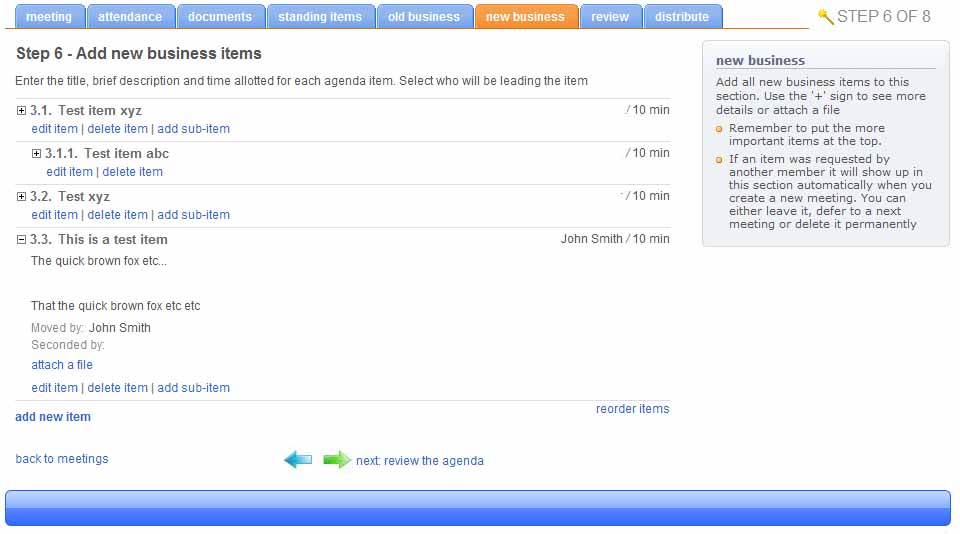Switch to the review tab

pos(610,17)
